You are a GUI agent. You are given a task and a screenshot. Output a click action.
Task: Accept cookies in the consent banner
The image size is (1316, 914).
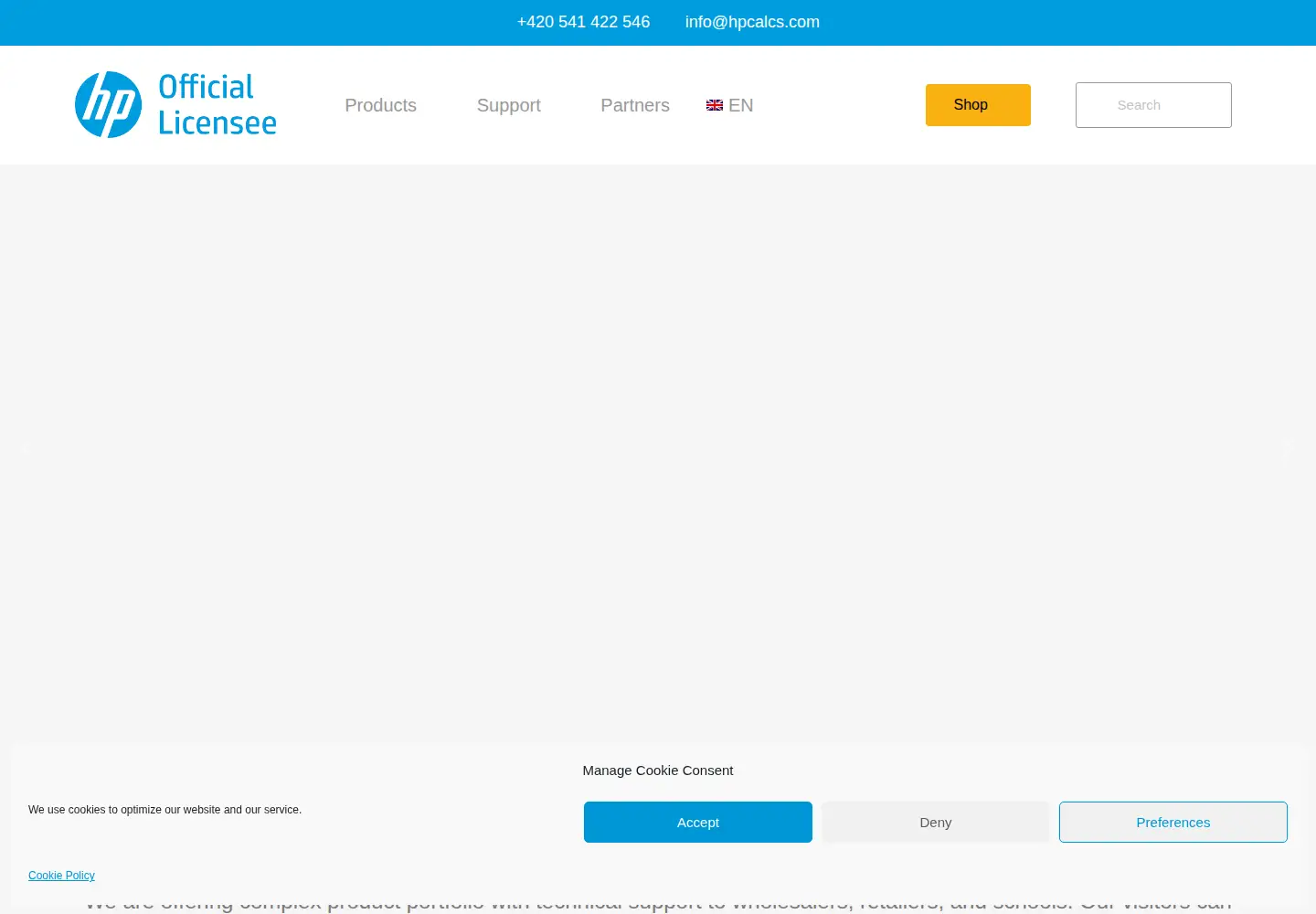tap(698, 823)
